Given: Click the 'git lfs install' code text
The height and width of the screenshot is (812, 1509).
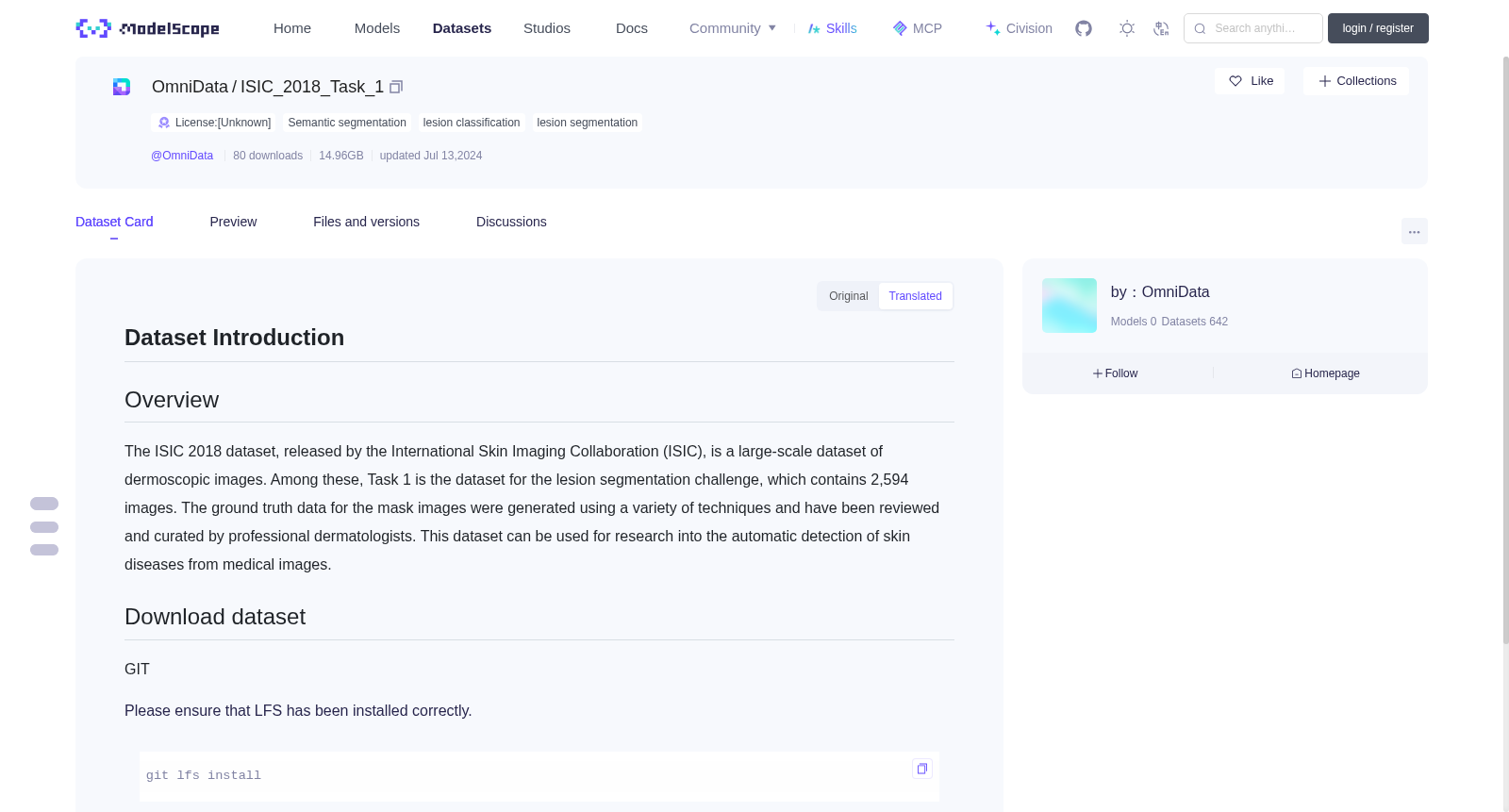Looking at the screenshot, I should click(204, 775).
